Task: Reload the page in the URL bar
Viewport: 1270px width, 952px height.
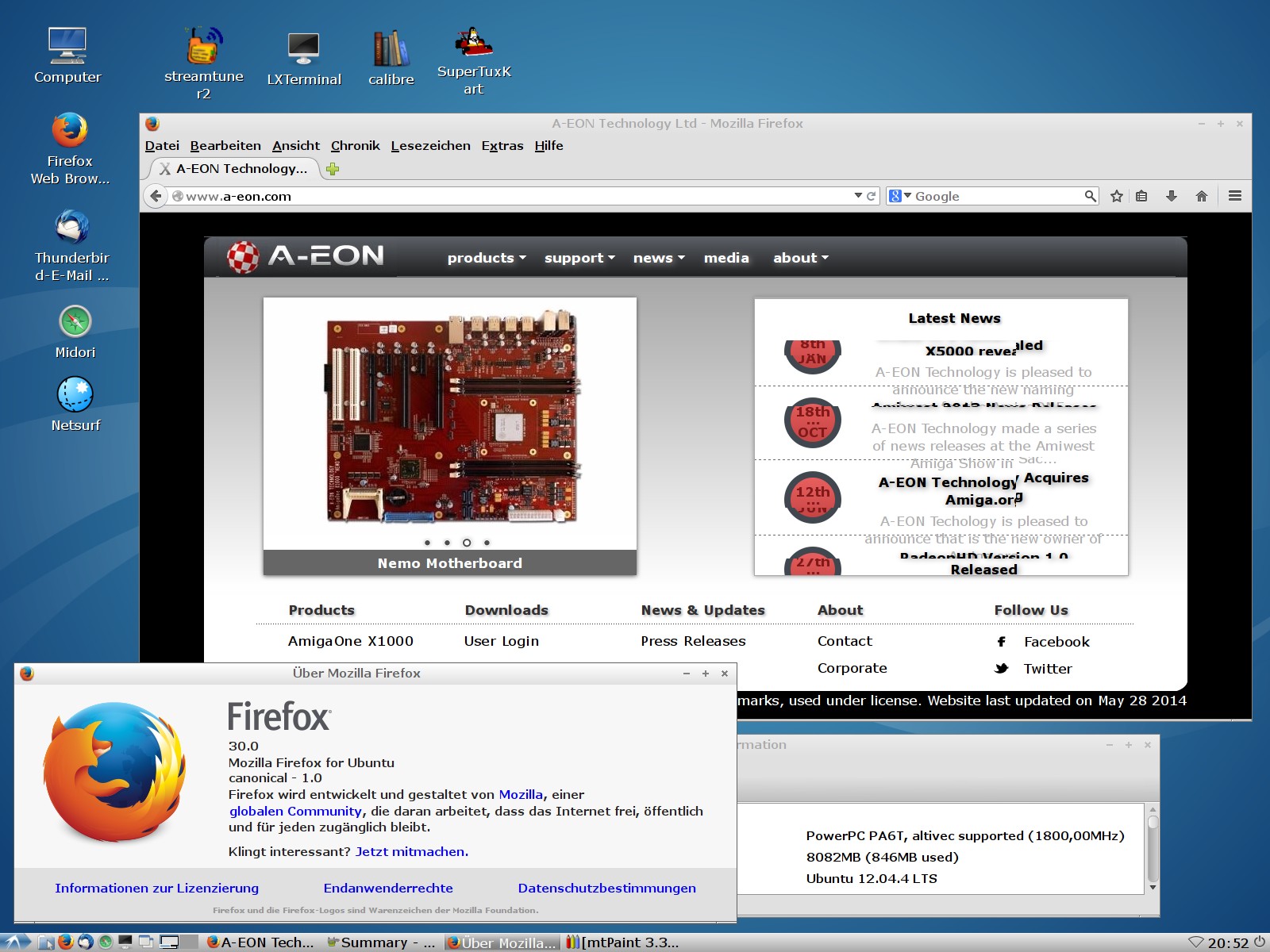Action: pyautogui.click(x=871, y=196)
